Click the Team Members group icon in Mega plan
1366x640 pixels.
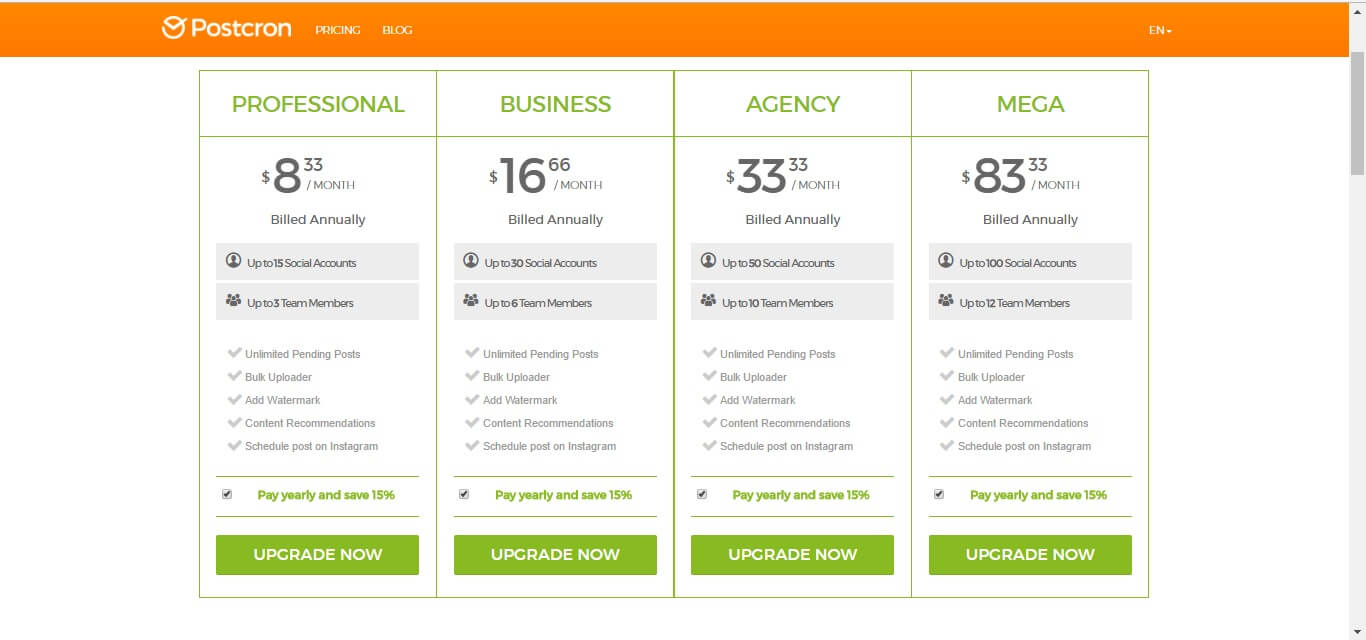(x=946, y=301)
